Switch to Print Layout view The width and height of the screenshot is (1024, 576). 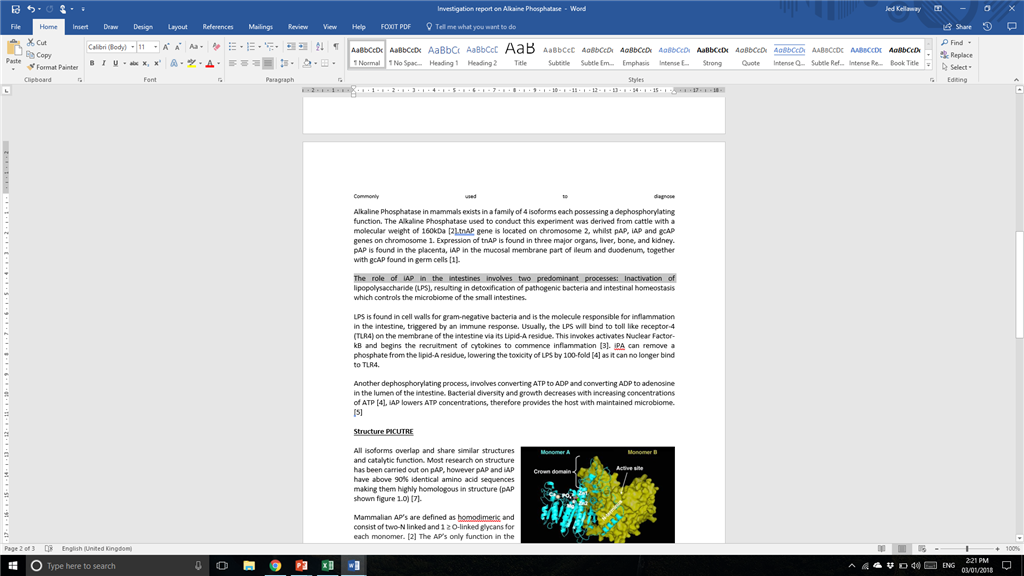point(902,549)
